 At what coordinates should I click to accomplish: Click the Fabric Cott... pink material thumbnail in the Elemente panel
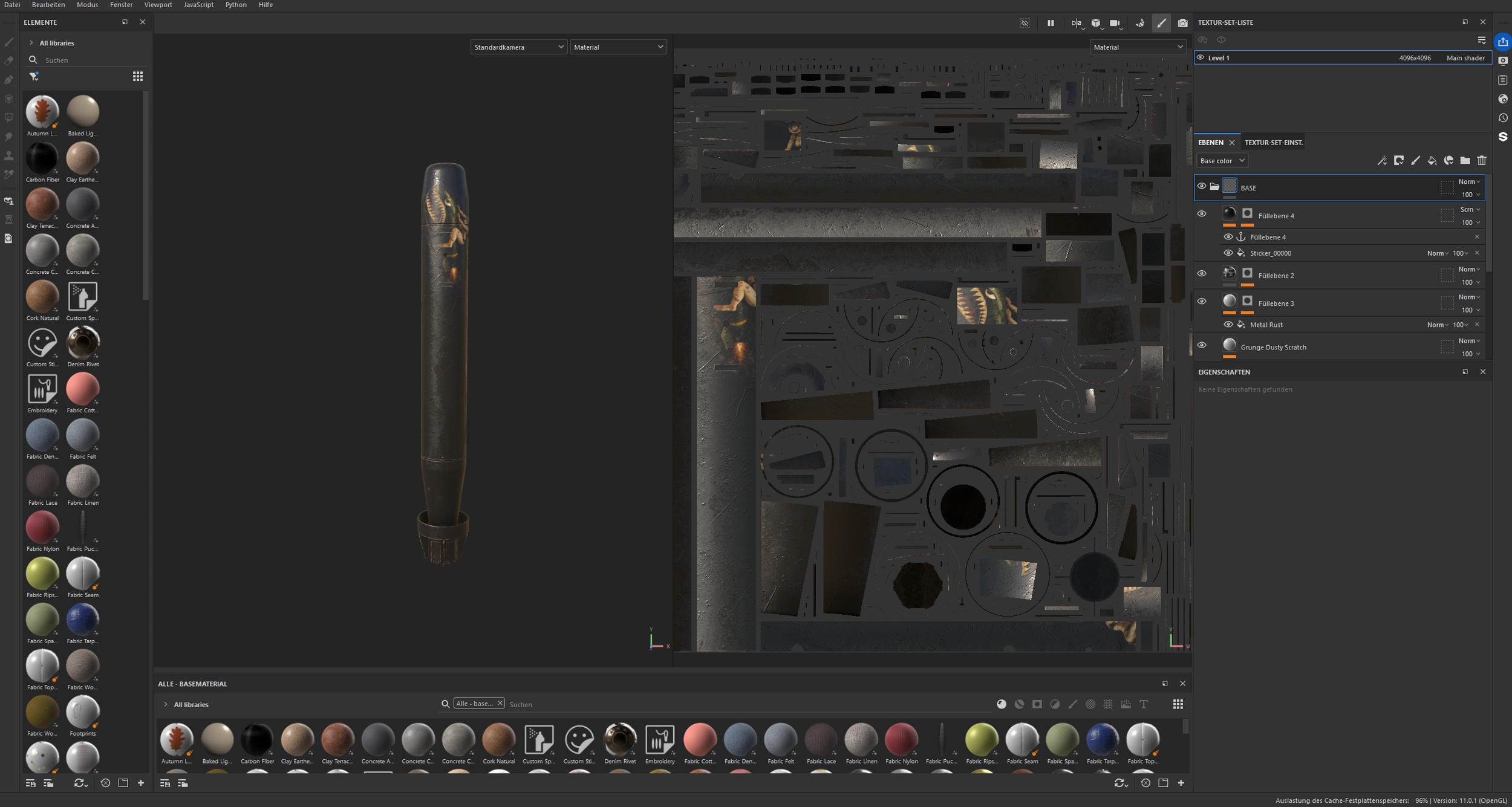point(82,389)
